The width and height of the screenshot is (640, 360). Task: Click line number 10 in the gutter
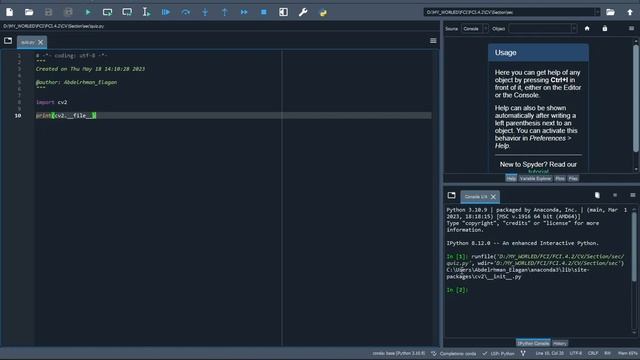18,116
